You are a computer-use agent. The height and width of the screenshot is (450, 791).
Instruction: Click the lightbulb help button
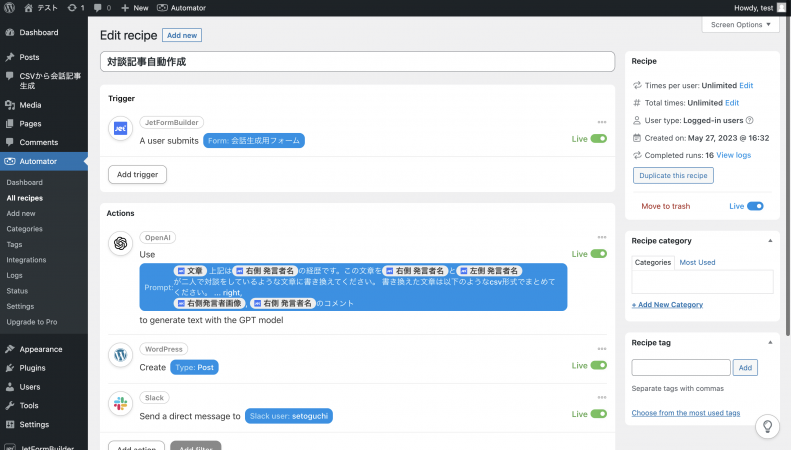767,426
